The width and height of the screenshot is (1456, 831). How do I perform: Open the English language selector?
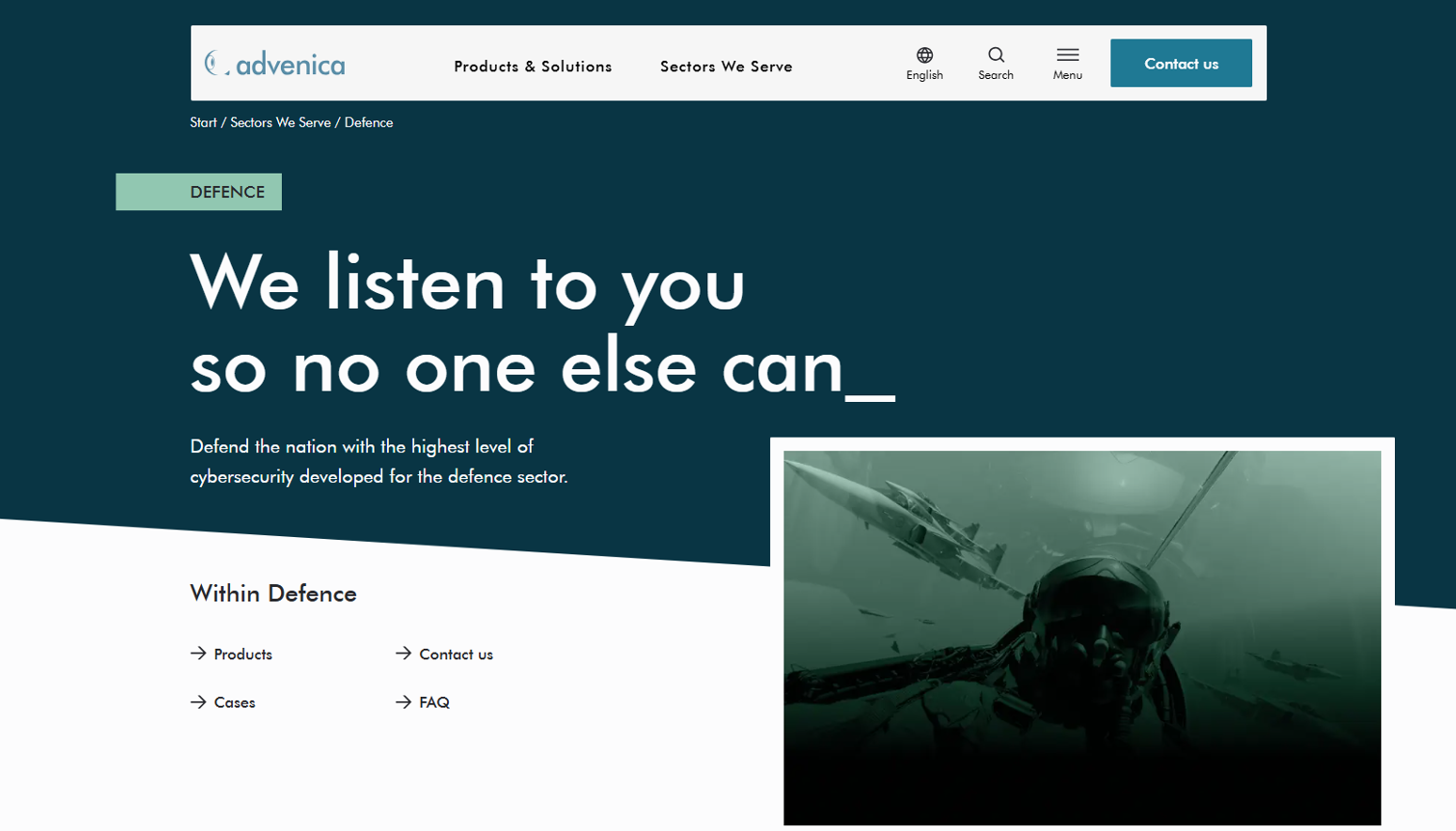pos(924,75)
